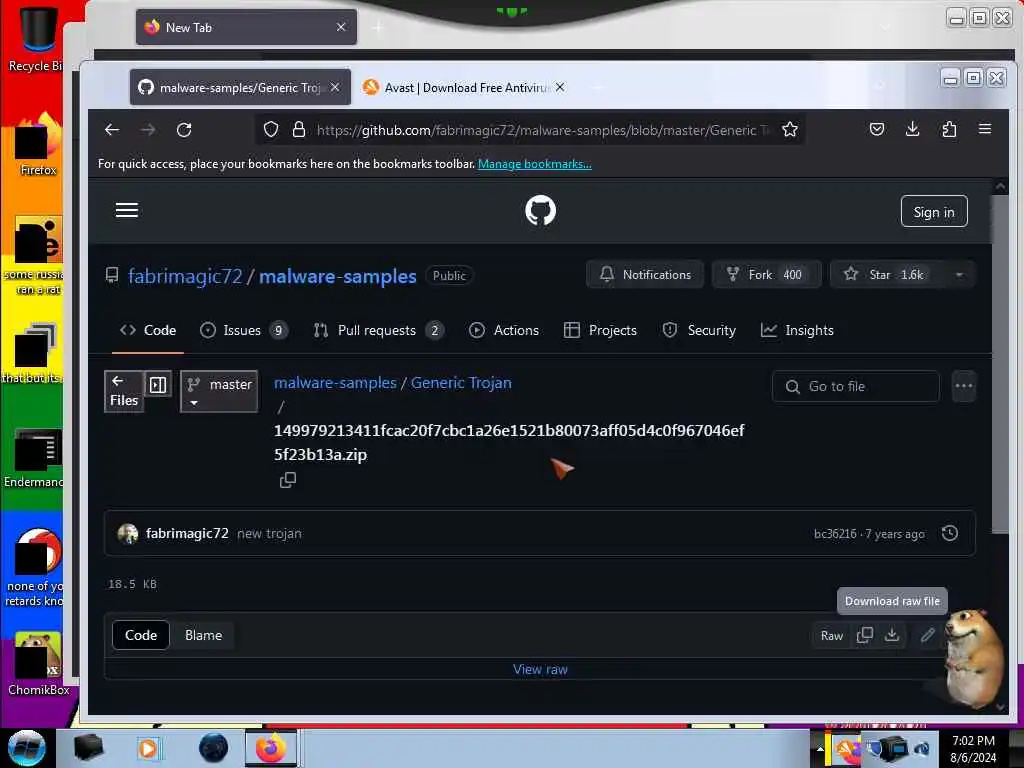1024x768 pixels.
Task: Open the new trojan commit message
Action: pyautogui.click(x=269, y=534)
